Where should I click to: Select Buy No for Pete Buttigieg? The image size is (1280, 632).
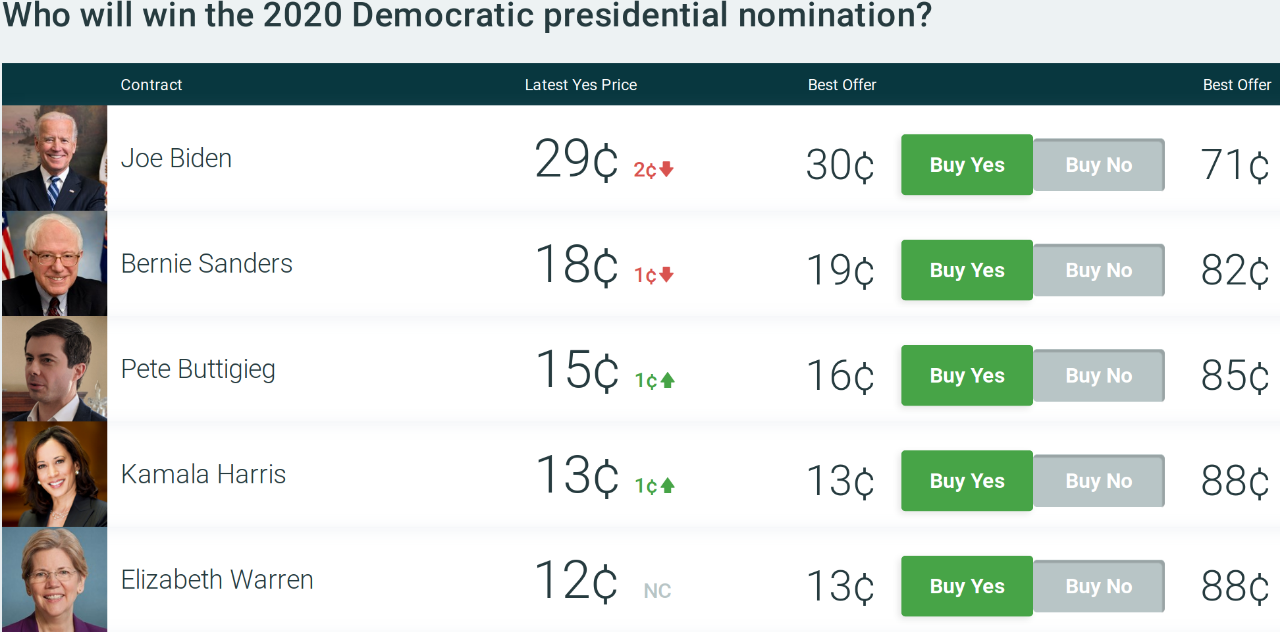pos(1098,376)
